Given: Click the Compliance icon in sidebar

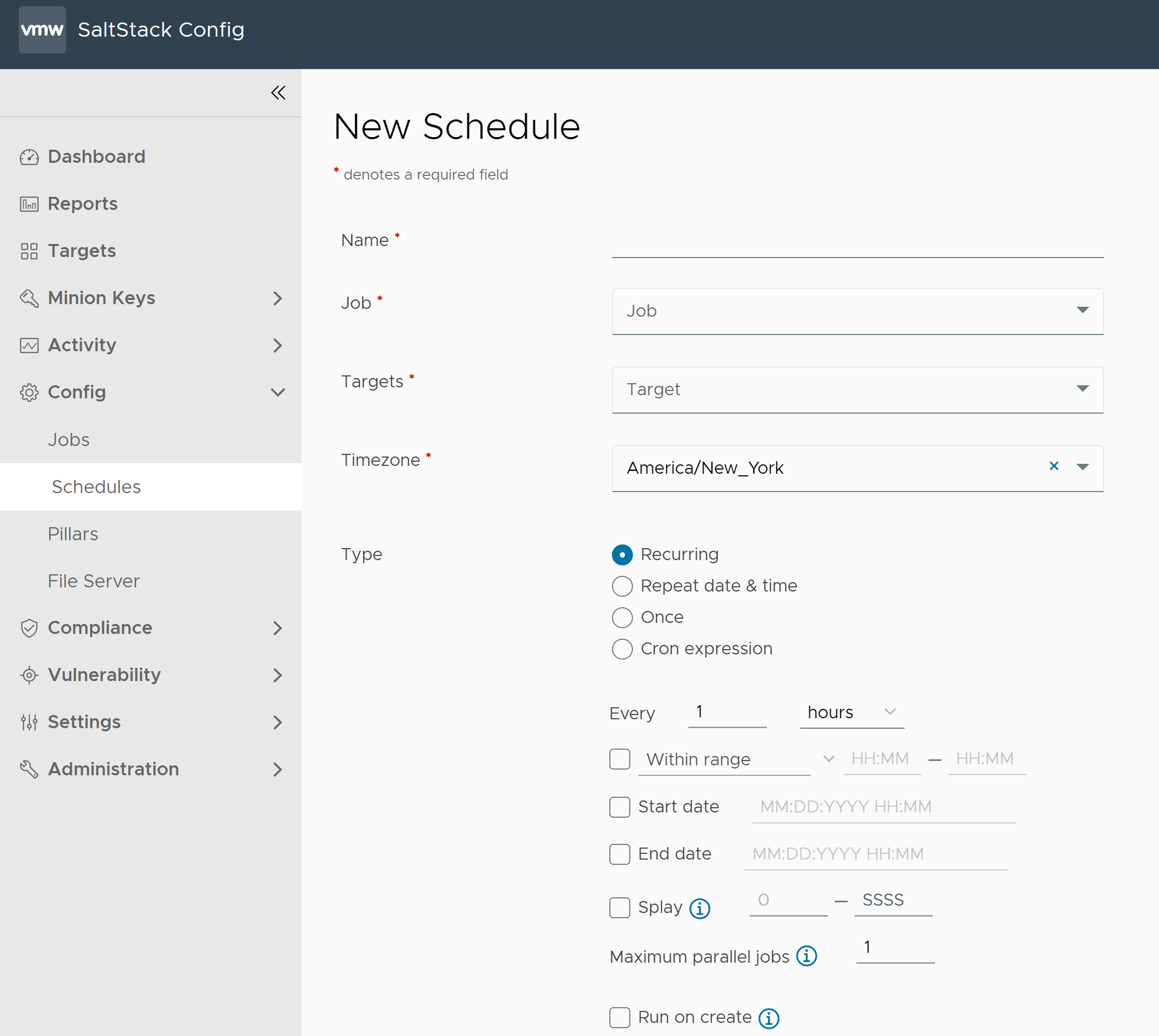Looking at the screenshot, I should click(27, 627).
